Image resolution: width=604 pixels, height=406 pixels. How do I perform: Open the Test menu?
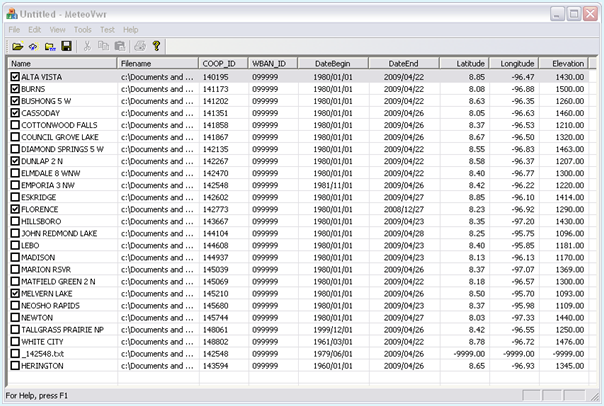[107, 30]
